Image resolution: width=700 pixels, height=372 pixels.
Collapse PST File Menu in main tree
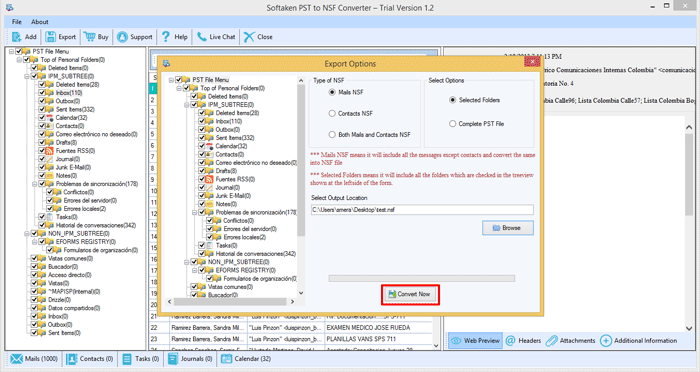[11, 51]
